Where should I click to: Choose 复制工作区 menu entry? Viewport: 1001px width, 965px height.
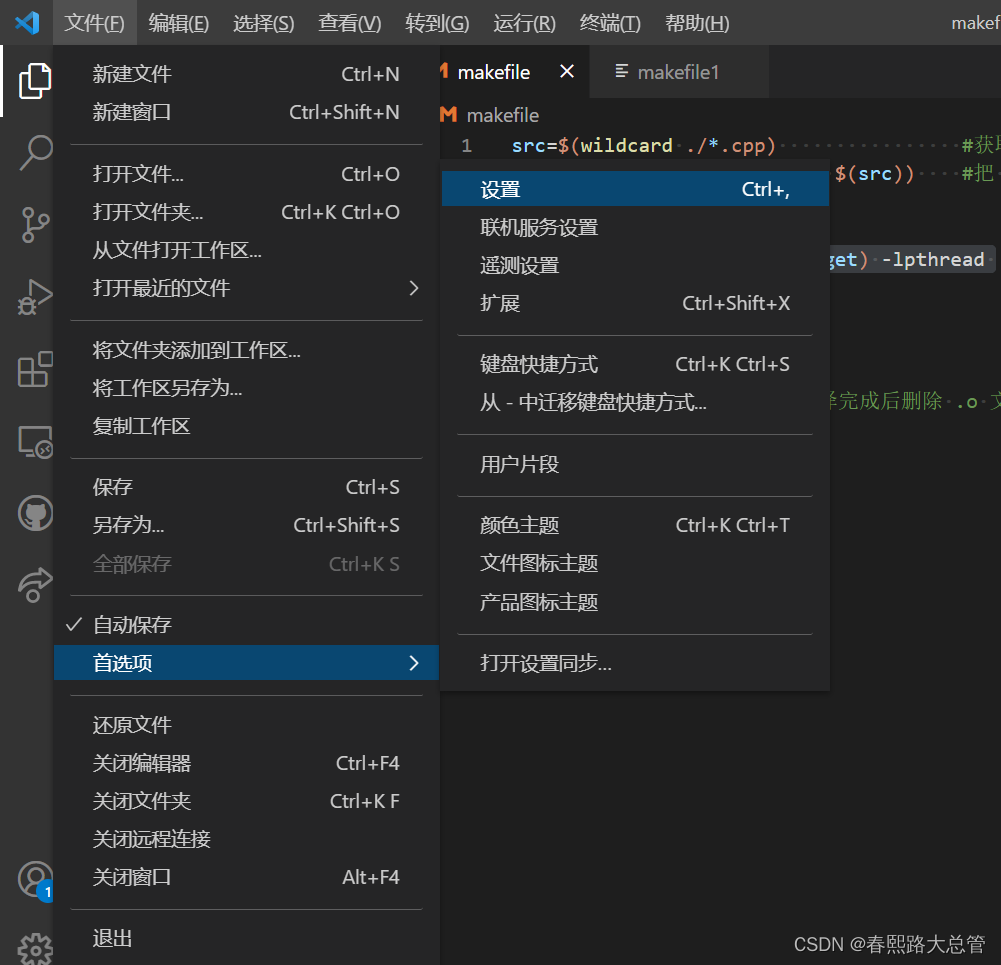(x=246, y=426)
